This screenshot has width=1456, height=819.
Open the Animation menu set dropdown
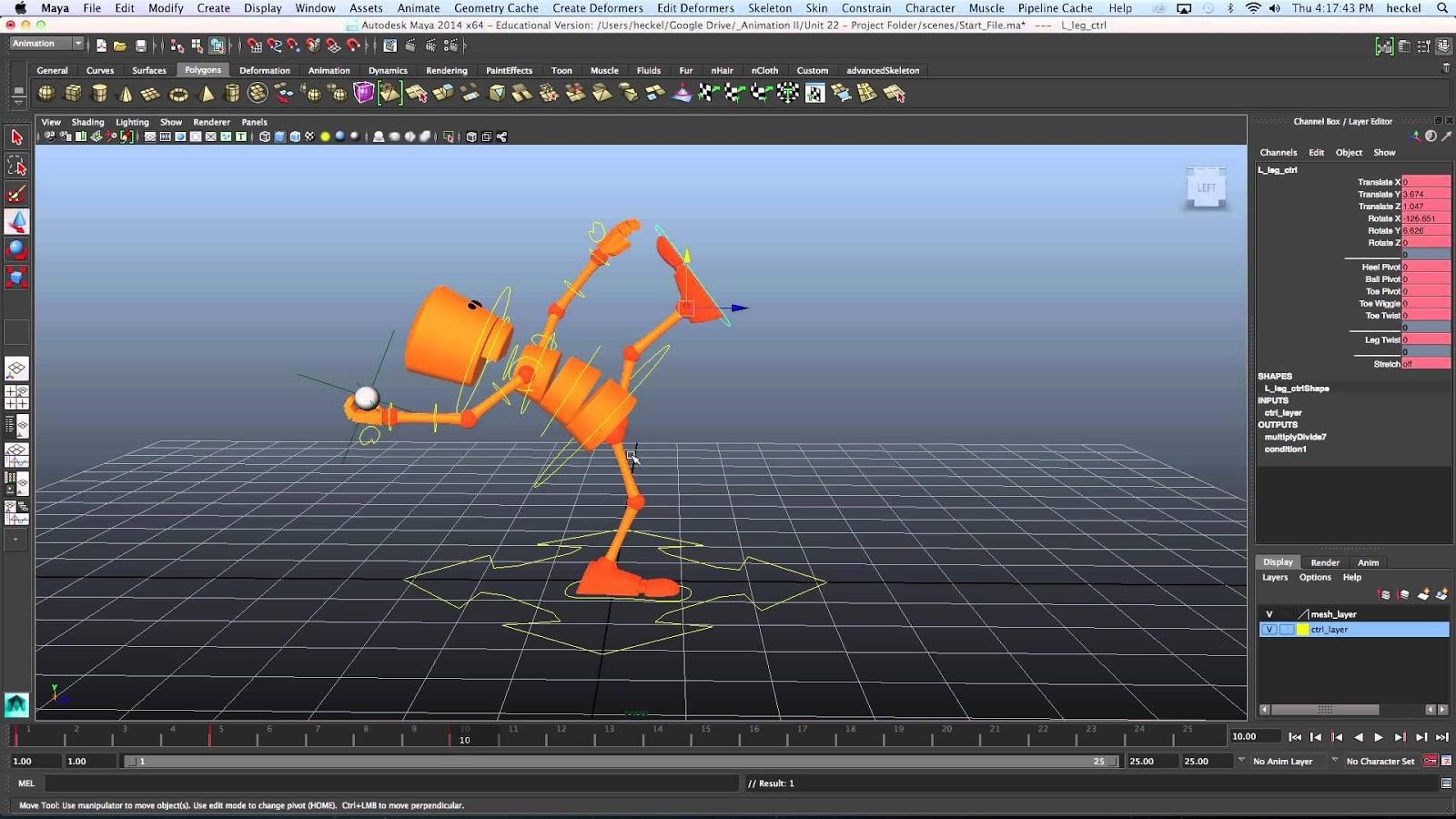pyautogui.click(x=44, y=43)
